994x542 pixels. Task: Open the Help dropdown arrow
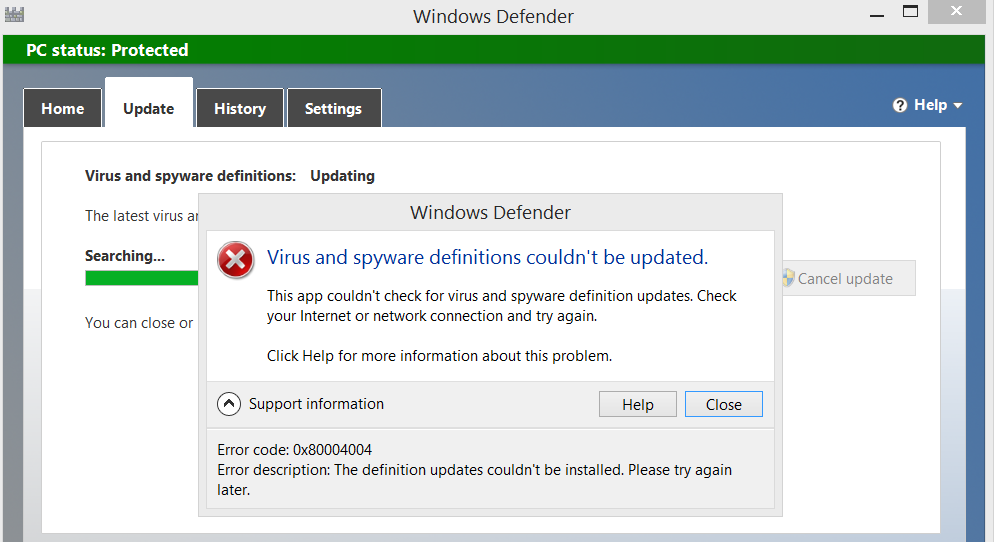click(x=957, y=106)
